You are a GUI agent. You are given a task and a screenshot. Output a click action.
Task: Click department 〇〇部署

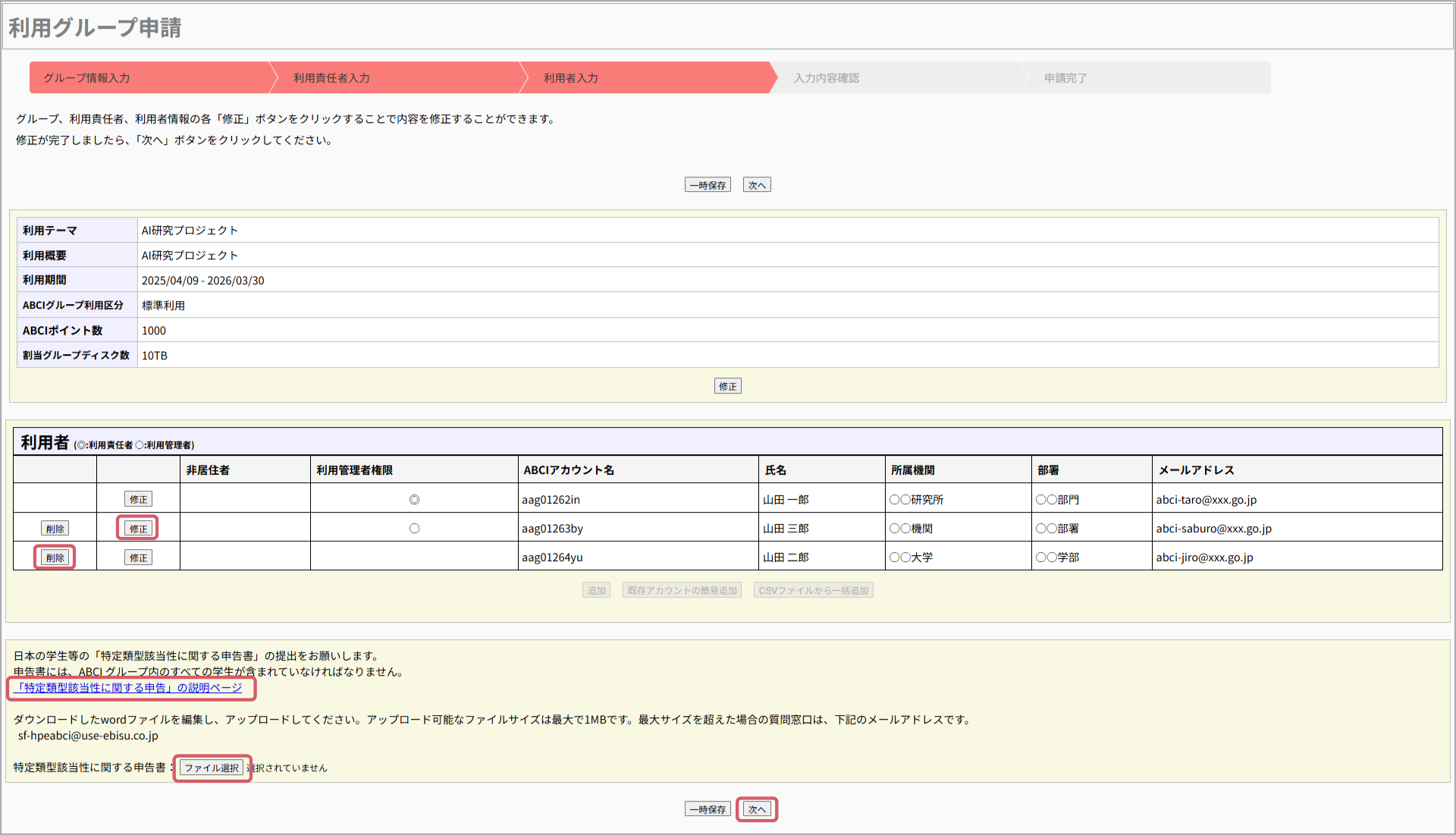tap(1058, 529)
